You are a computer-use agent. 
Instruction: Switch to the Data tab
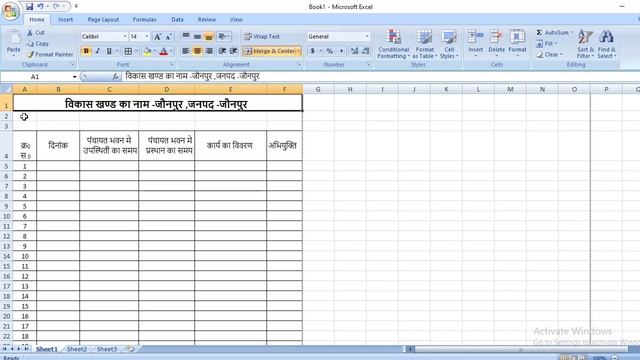coord(177,19)
